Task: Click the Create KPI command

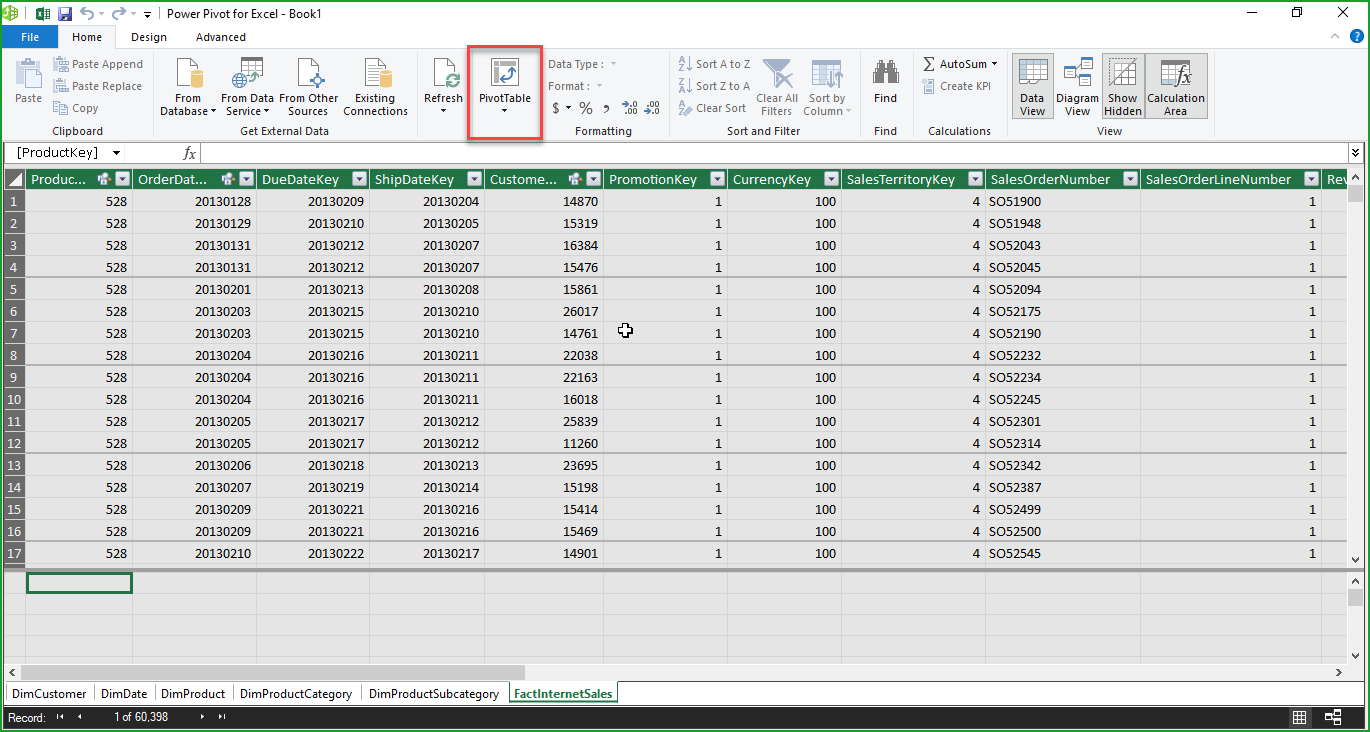Action: [x=957, y=86]
